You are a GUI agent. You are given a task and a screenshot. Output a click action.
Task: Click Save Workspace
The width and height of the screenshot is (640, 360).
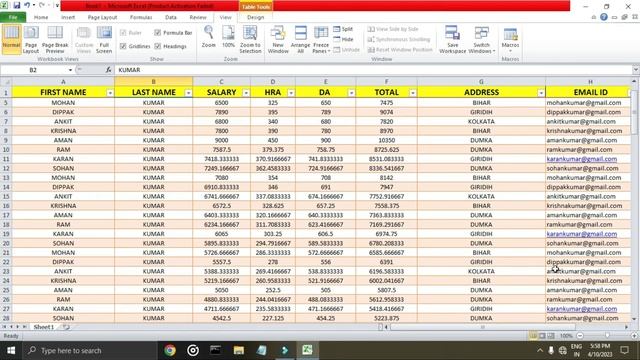pos(452,40)
